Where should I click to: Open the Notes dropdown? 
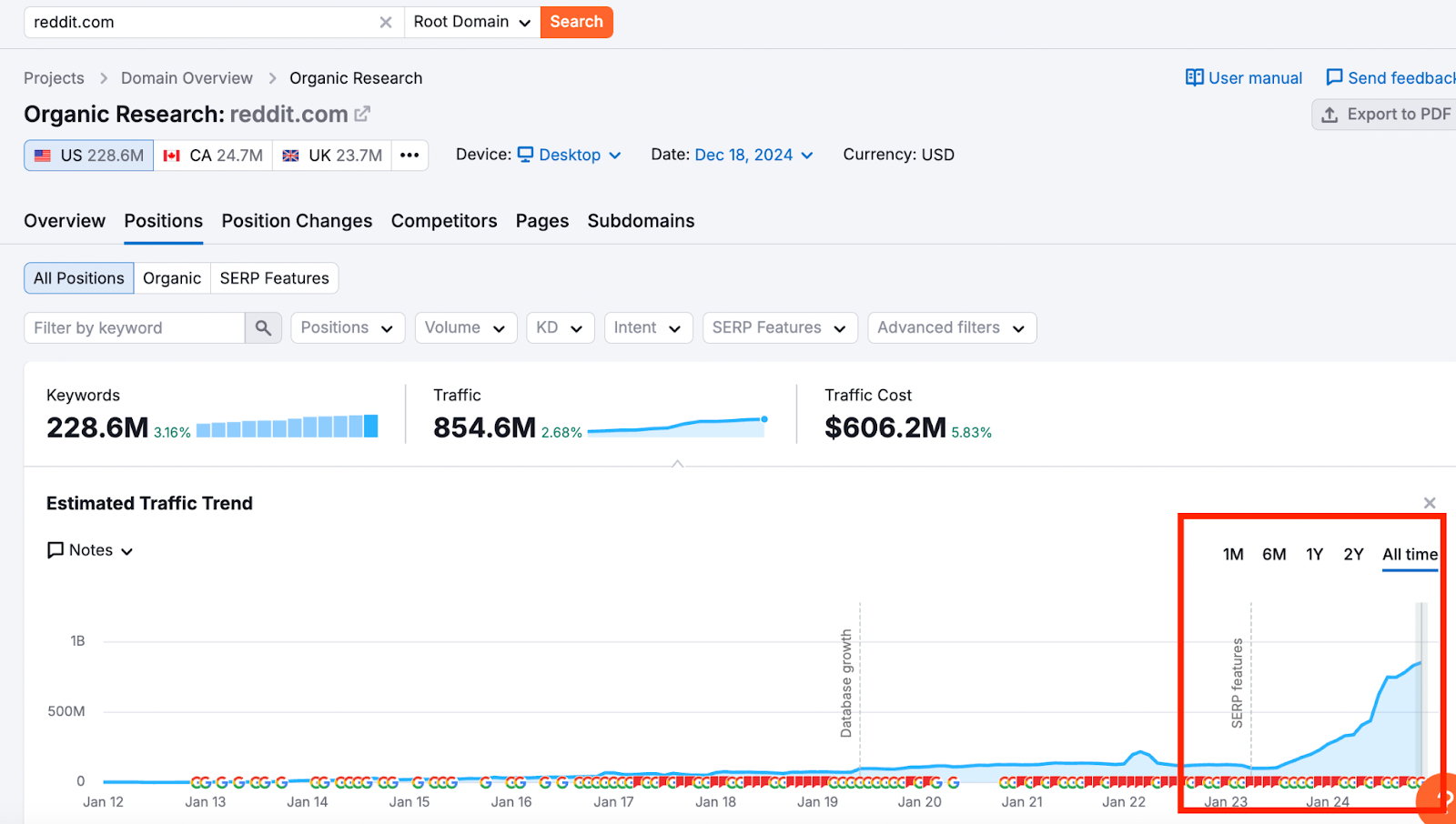90,550
